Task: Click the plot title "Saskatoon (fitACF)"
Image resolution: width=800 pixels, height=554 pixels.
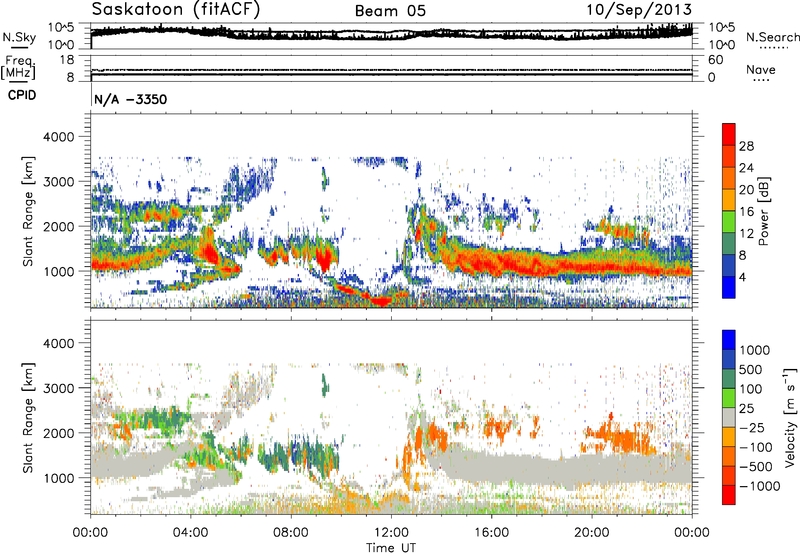Action: tap(175, 9)
